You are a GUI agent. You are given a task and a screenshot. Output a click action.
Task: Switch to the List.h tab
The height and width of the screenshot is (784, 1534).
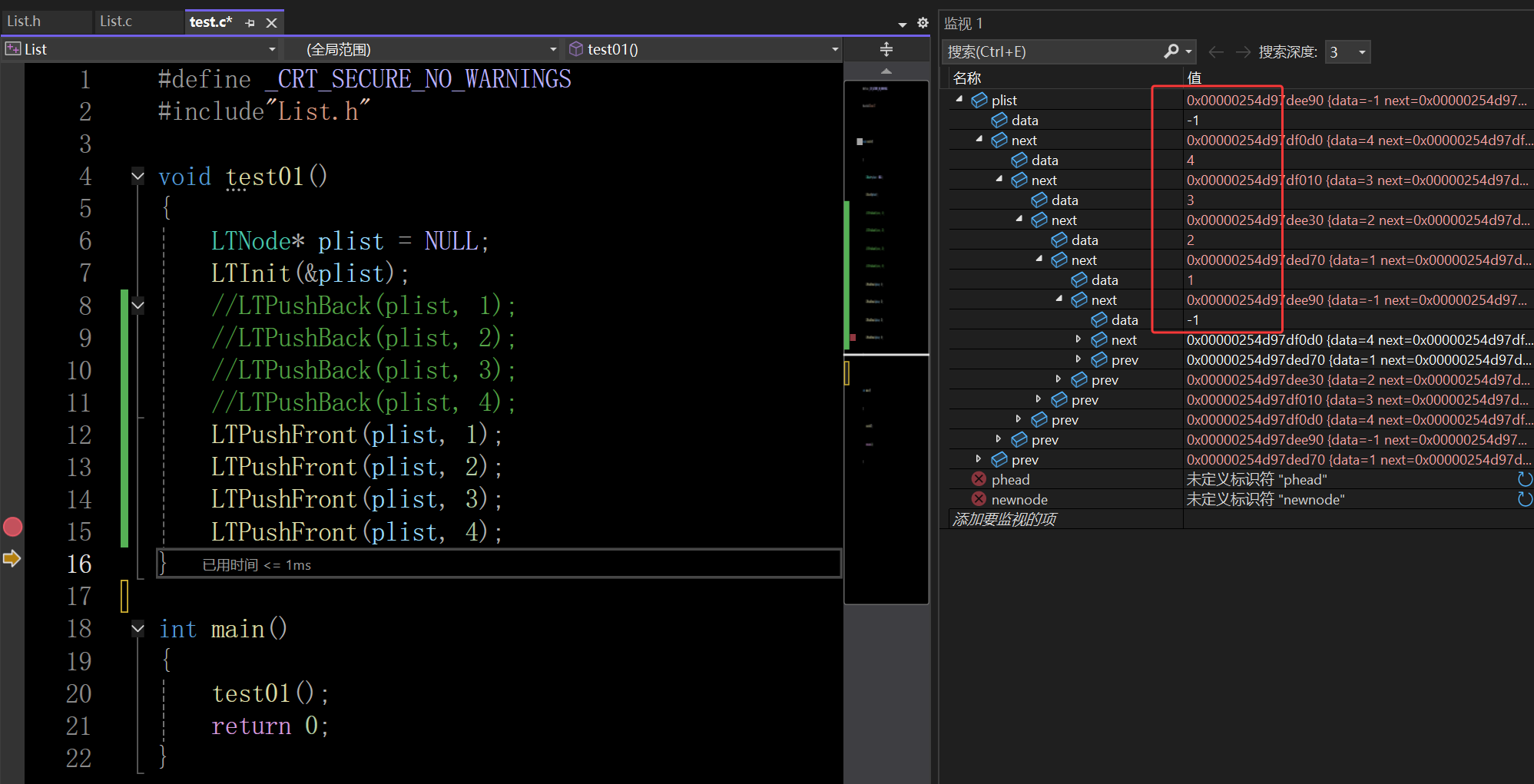point(25,22)
